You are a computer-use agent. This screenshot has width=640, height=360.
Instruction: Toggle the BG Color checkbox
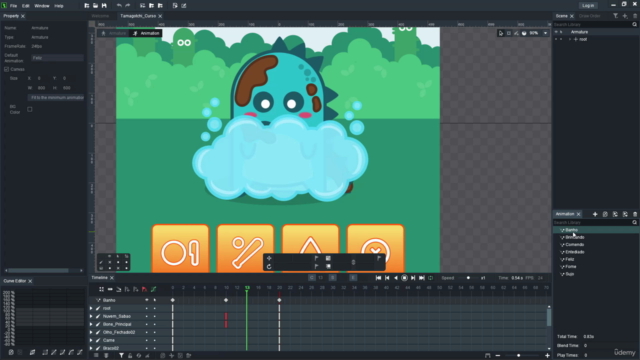pyautogui.click(x=30, y=109)
